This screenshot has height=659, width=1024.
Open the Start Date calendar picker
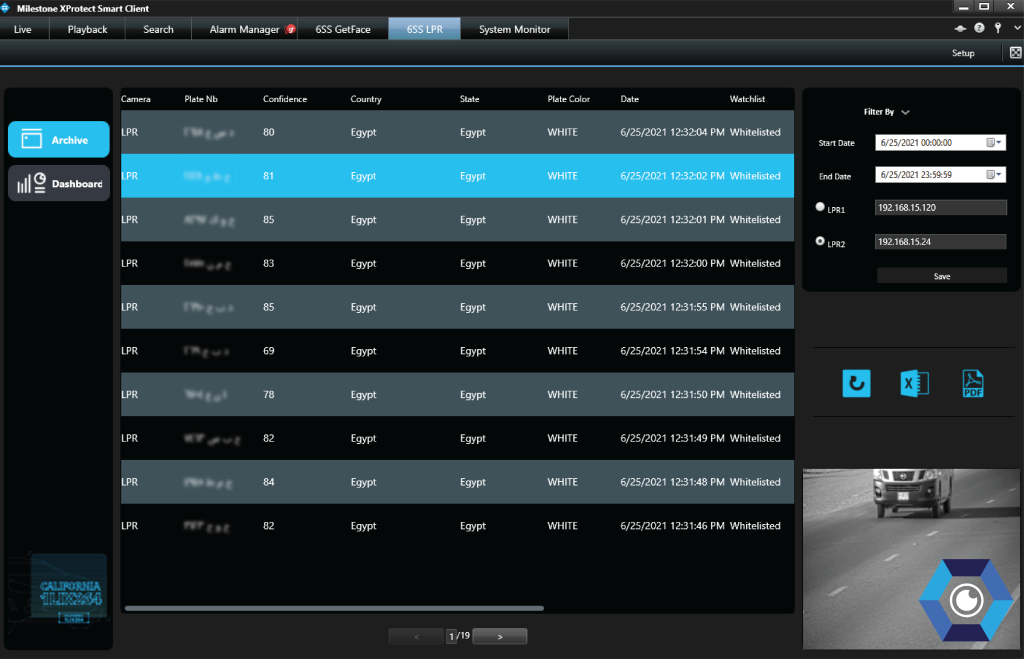(x=993, y=142)
